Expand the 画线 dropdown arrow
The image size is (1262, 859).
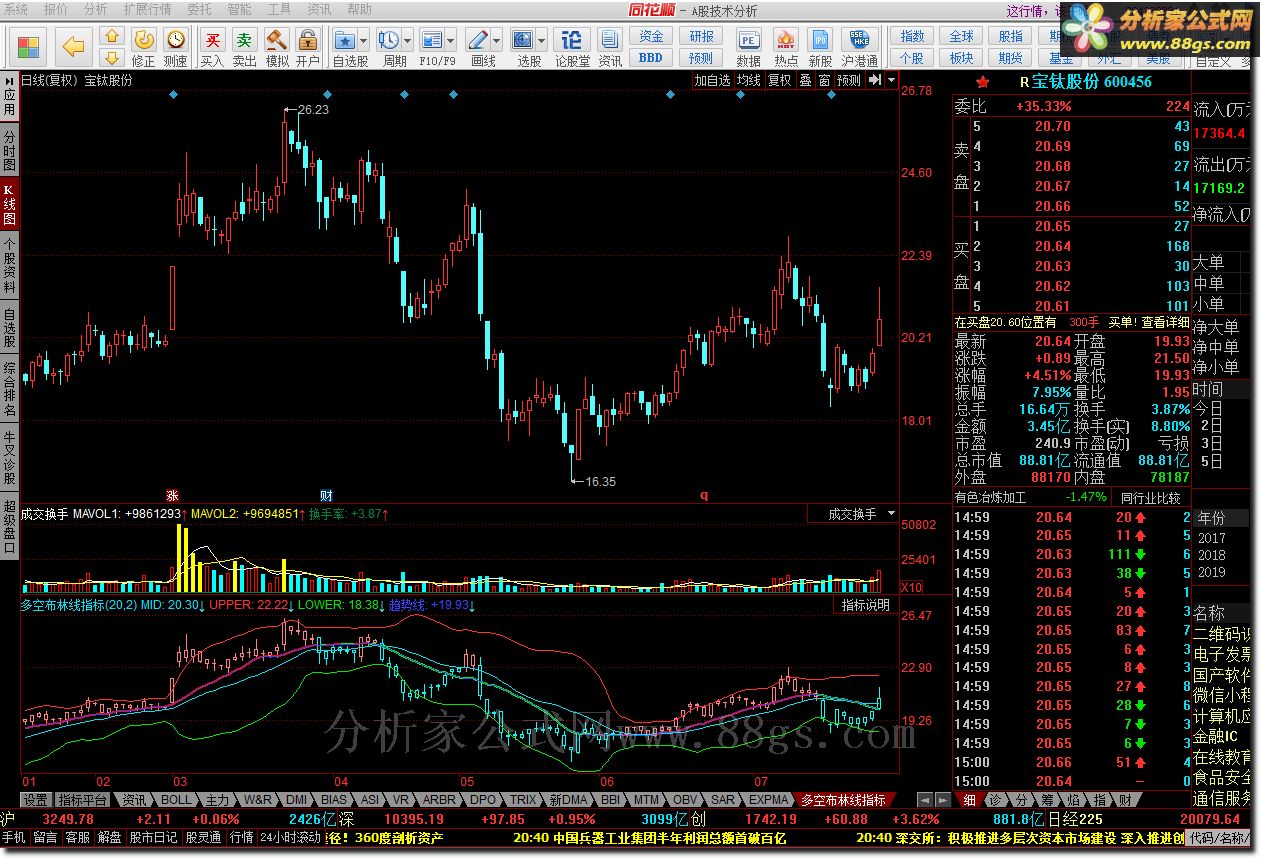click(497, 41)
